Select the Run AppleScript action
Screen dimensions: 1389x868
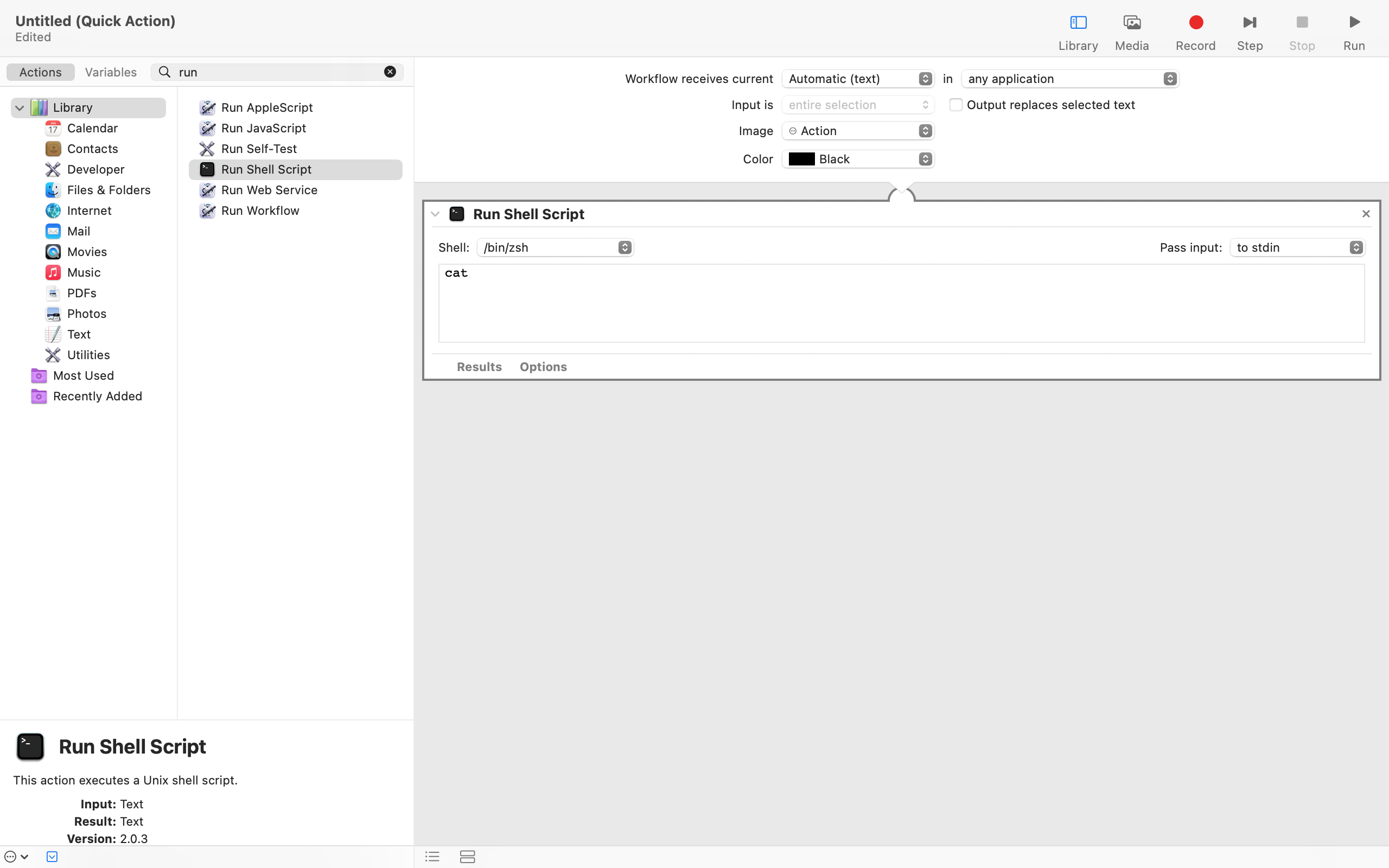[266, 107]
